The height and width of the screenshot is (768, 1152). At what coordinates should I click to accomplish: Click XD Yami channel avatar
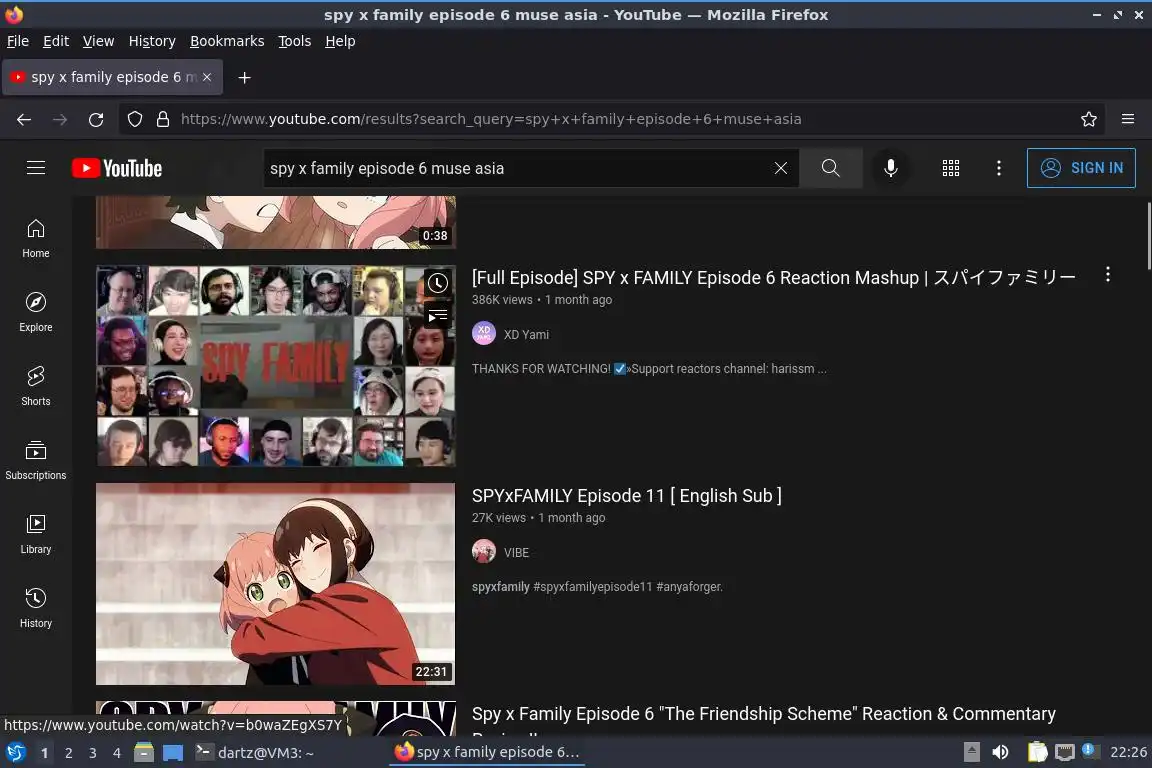483,334
